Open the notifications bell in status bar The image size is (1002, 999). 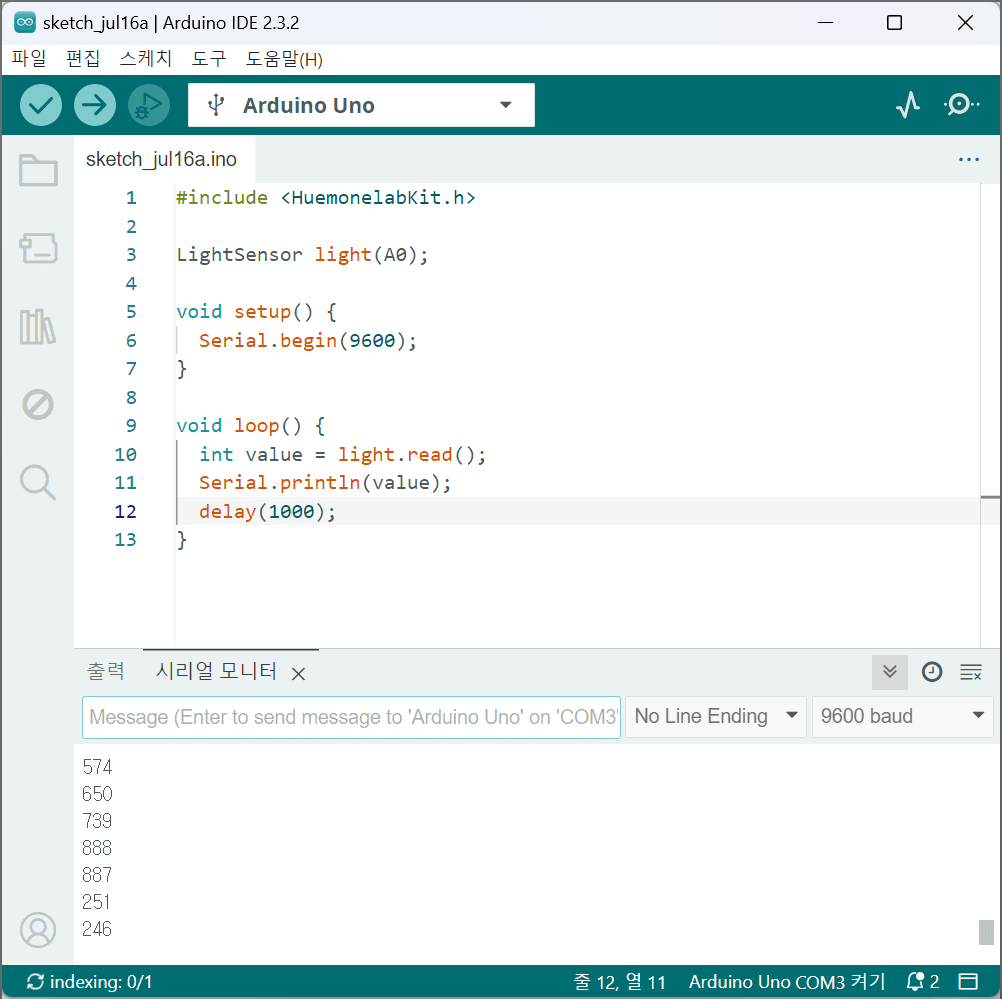922,981
